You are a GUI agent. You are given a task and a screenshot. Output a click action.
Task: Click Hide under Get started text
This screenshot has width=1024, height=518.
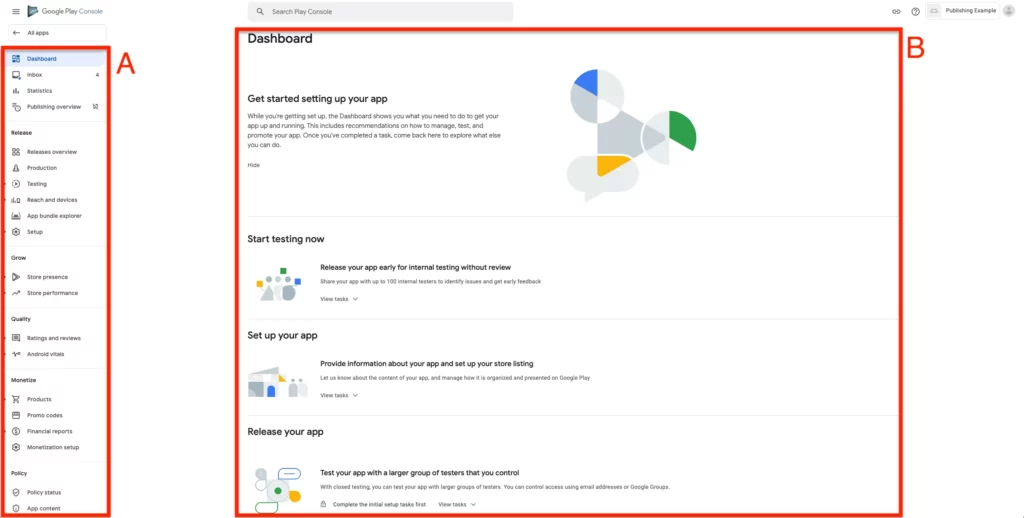pyautogui.click(x=253, y=165)
